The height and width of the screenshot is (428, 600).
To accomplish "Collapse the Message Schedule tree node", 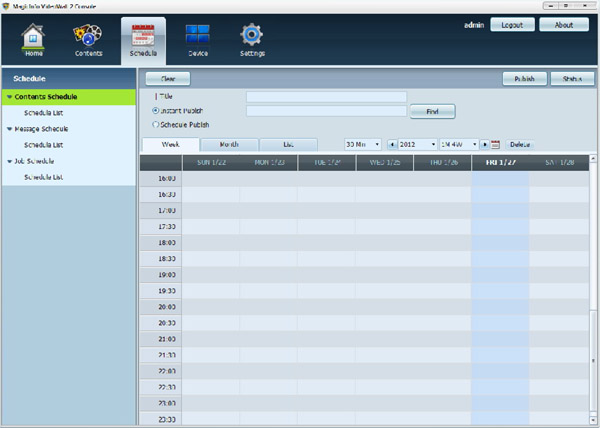I will [8, 129].
